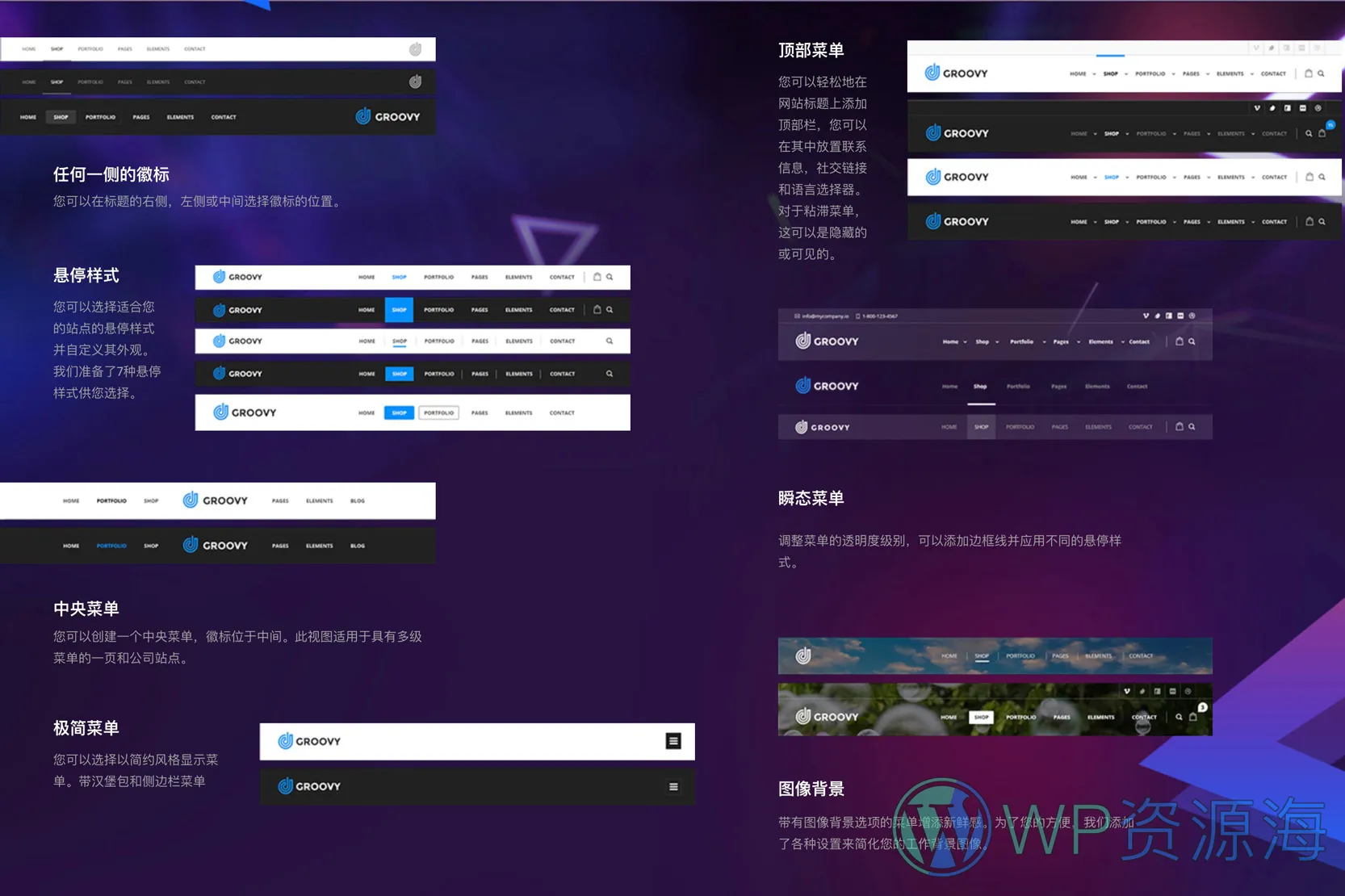This screenshot has width=1345, height=896.
Task: Click the CONTACT link in the white header
Action: pyautogui.click(x=1273, y=73)
